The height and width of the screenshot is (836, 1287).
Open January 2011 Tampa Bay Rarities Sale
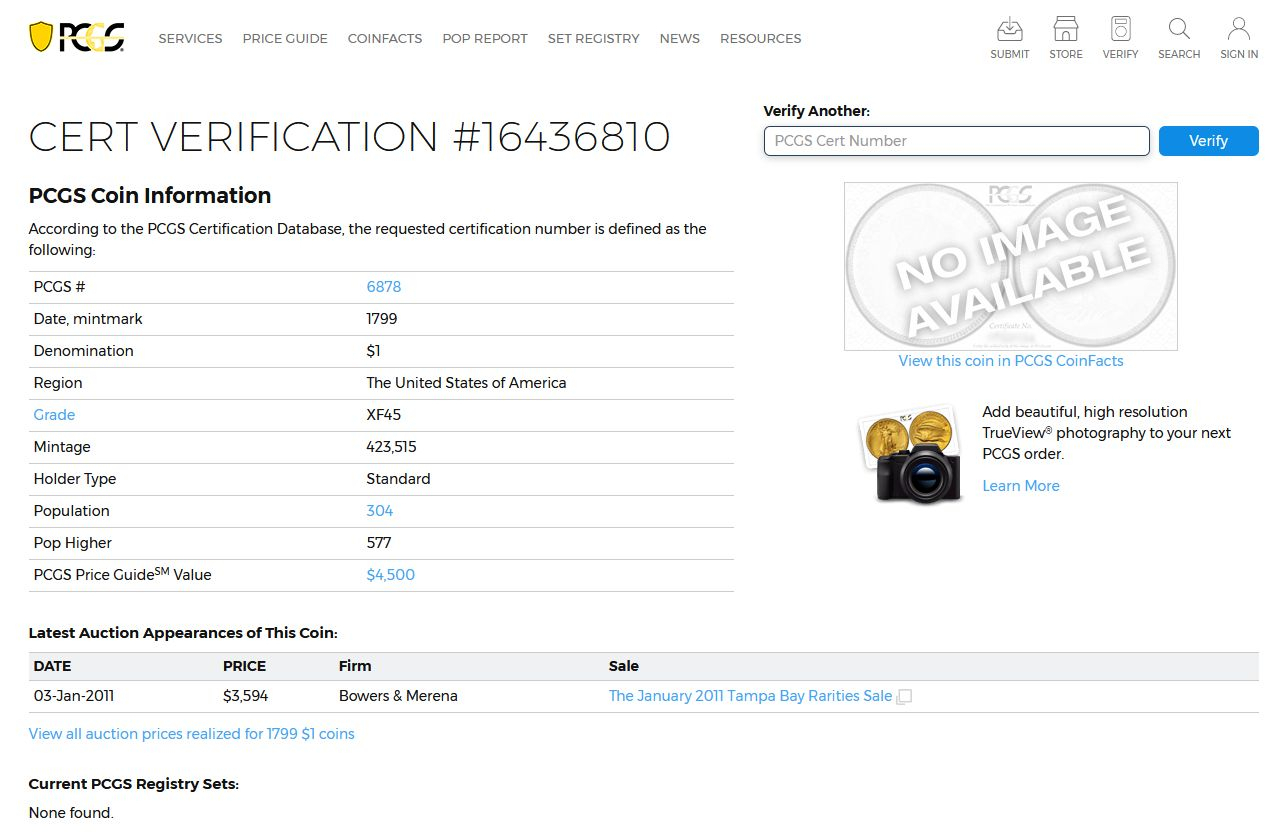pyautogui.click(x=750, y=696)
